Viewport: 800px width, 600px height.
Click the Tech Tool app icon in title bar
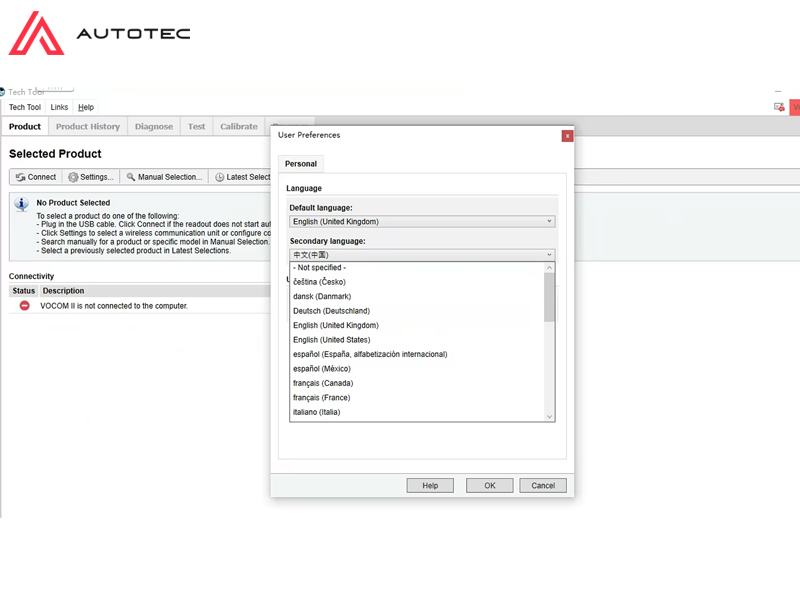coord(2,92)
